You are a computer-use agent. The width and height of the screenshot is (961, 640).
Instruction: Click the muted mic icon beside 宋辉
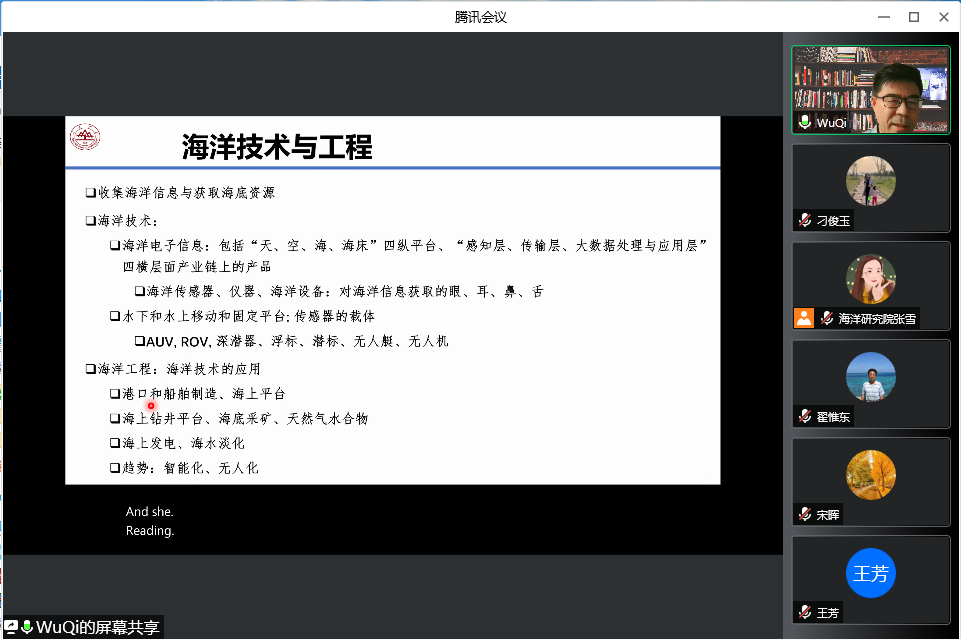(x=804, y=514)
